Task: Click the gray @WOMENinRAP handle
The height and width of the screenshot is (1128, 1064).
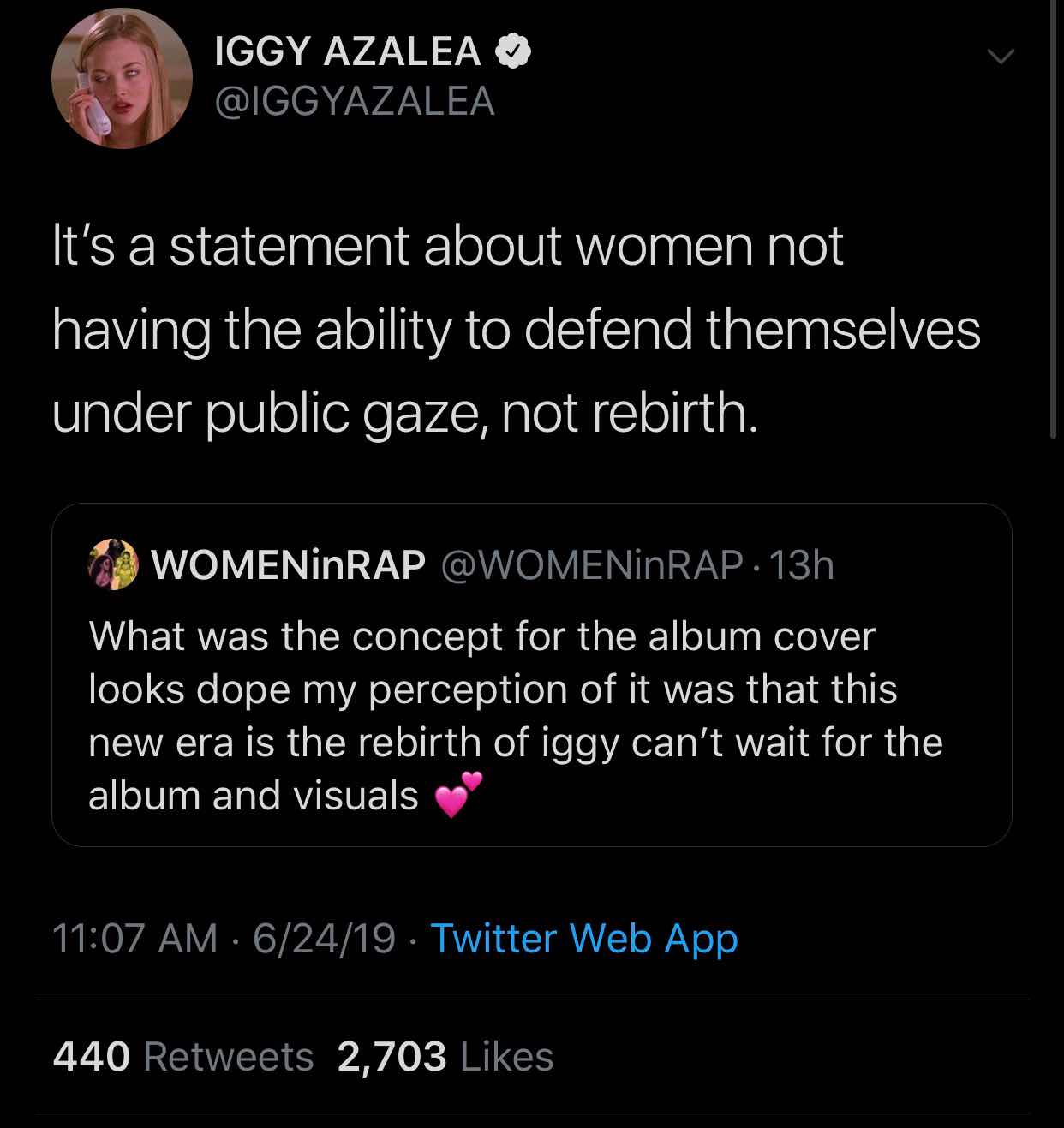Action: coord(590,564)
